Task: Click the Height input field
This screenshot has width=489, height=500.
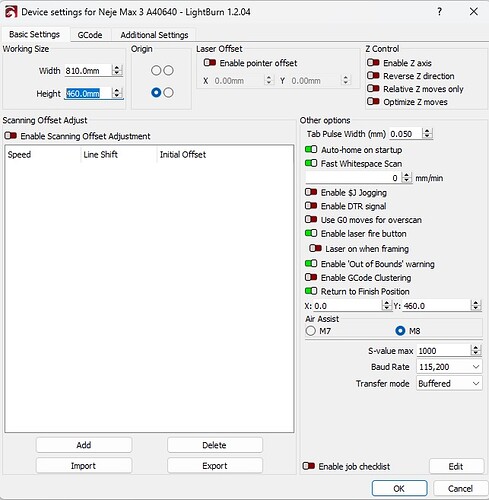Action: [88, 93]
